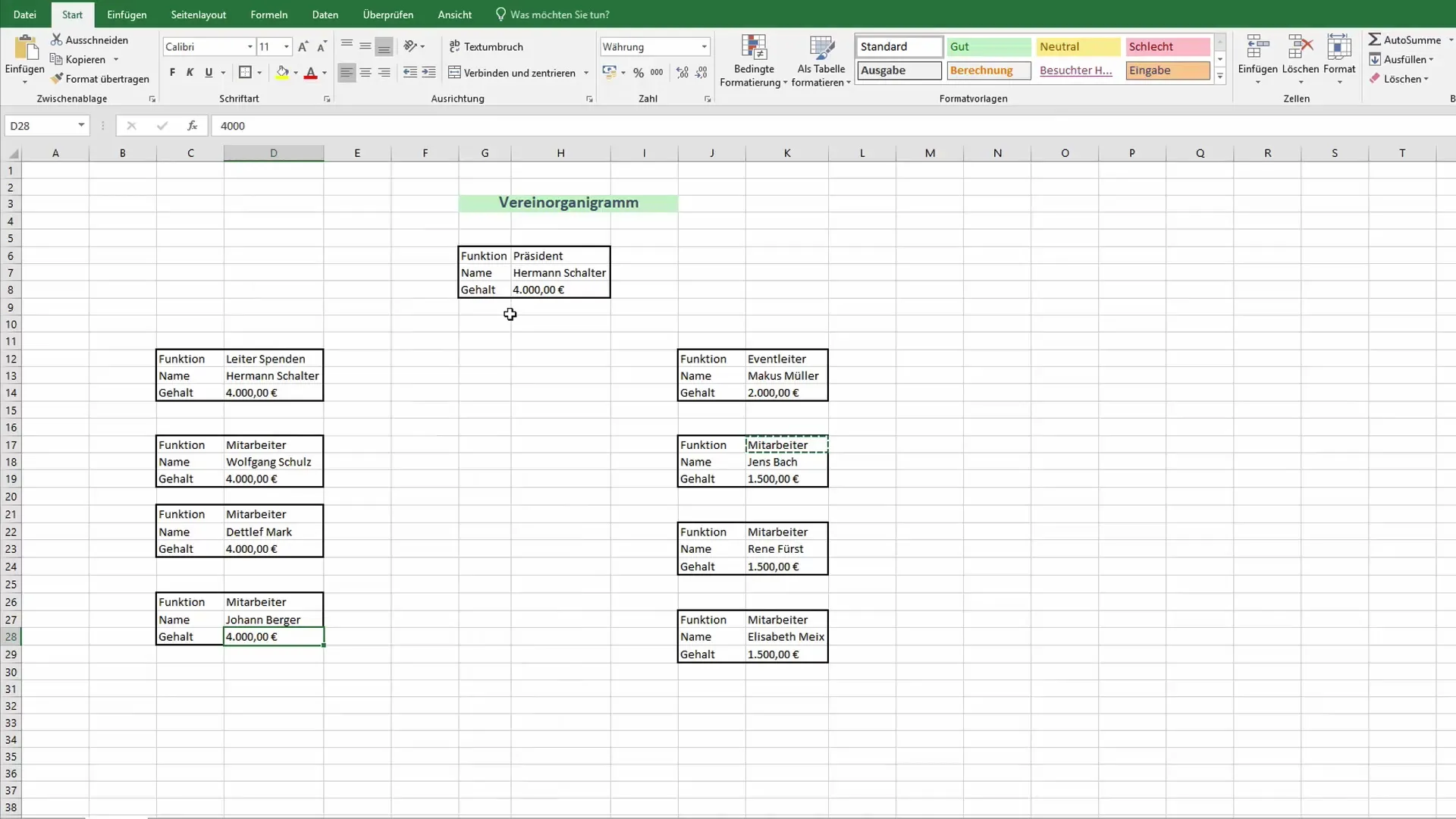Click the select-all corner of the sheet
Image resolution: width=1456 pixels, height=819 pixels.
tap(11, 153)
